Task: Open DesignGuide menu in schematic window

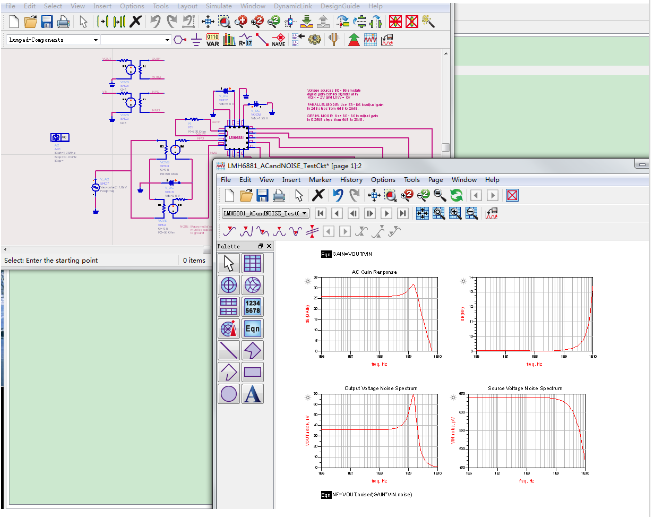Action: 340,6
